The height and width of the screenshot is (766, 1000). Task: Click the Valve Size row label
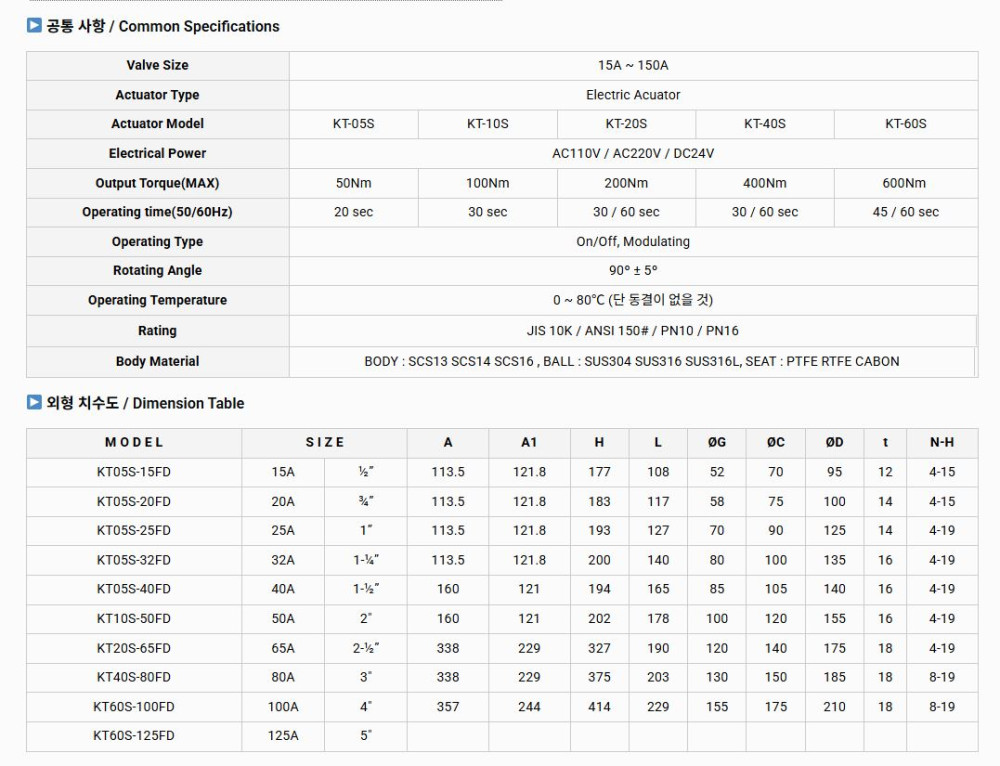[157, 65]
